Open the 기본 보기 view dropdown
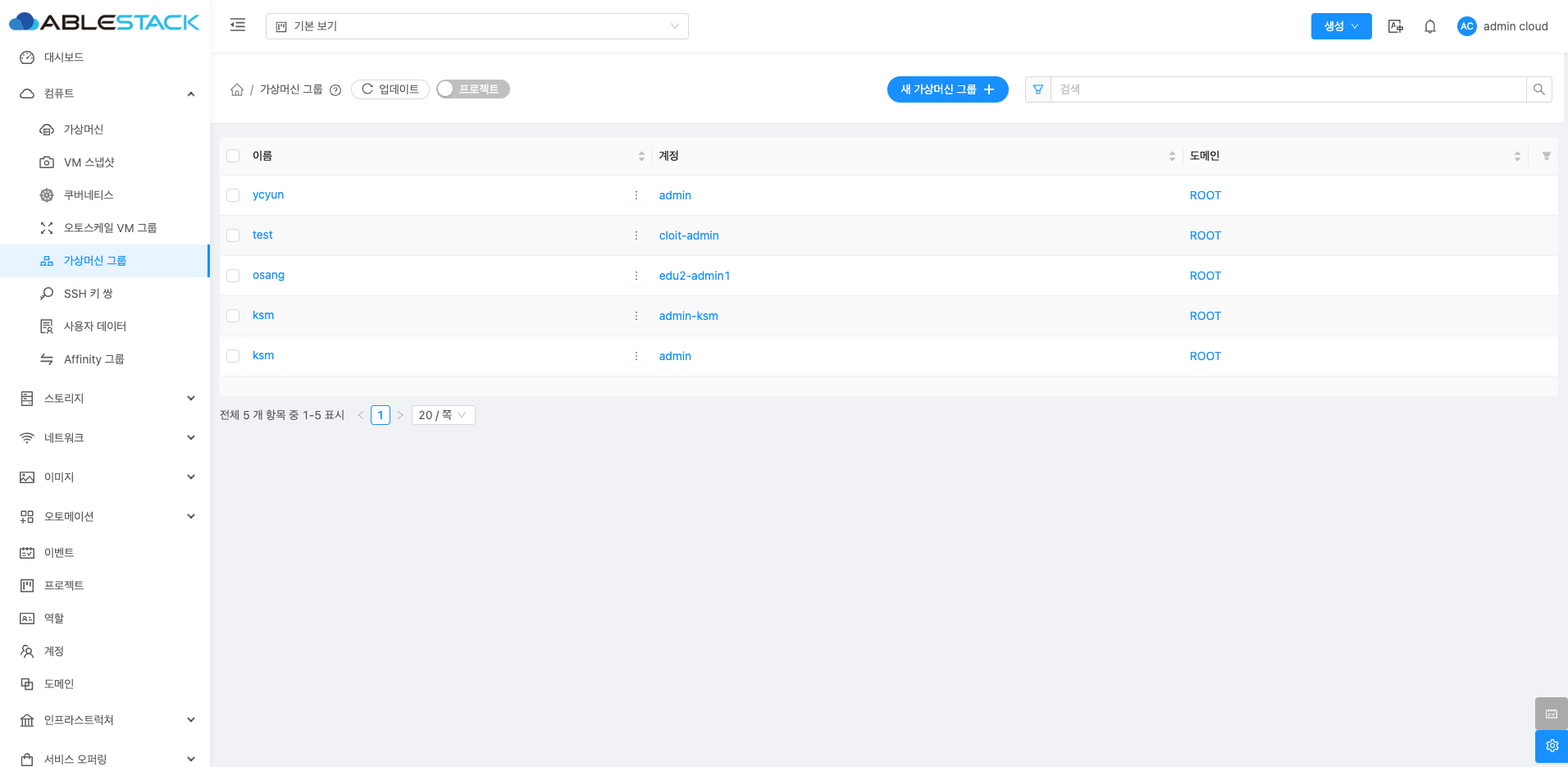The image size is (1568, 767). [x=477, y=26]
